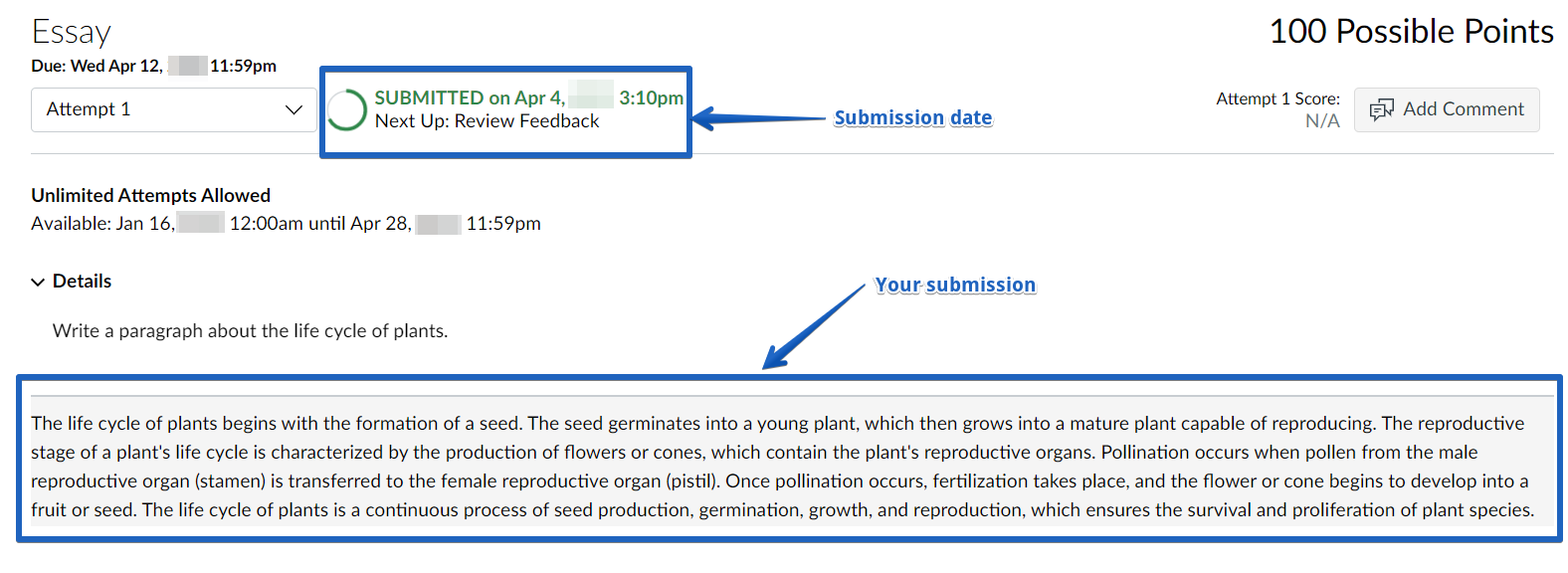Click Next Up: Review Feedback text
Screen dimensions: 1568x573
487,121
